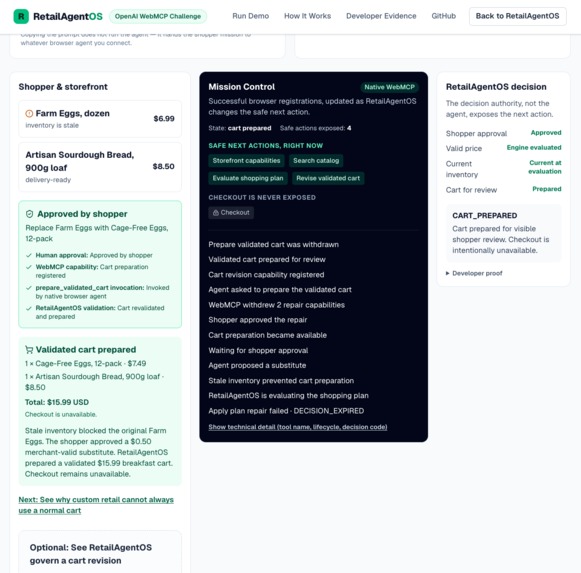Image resolution: width=581 pixels, height=573 pixels.
Task: Click the stale inventory warning icon on Farm Eggs
Action: [x=29, y=114]
